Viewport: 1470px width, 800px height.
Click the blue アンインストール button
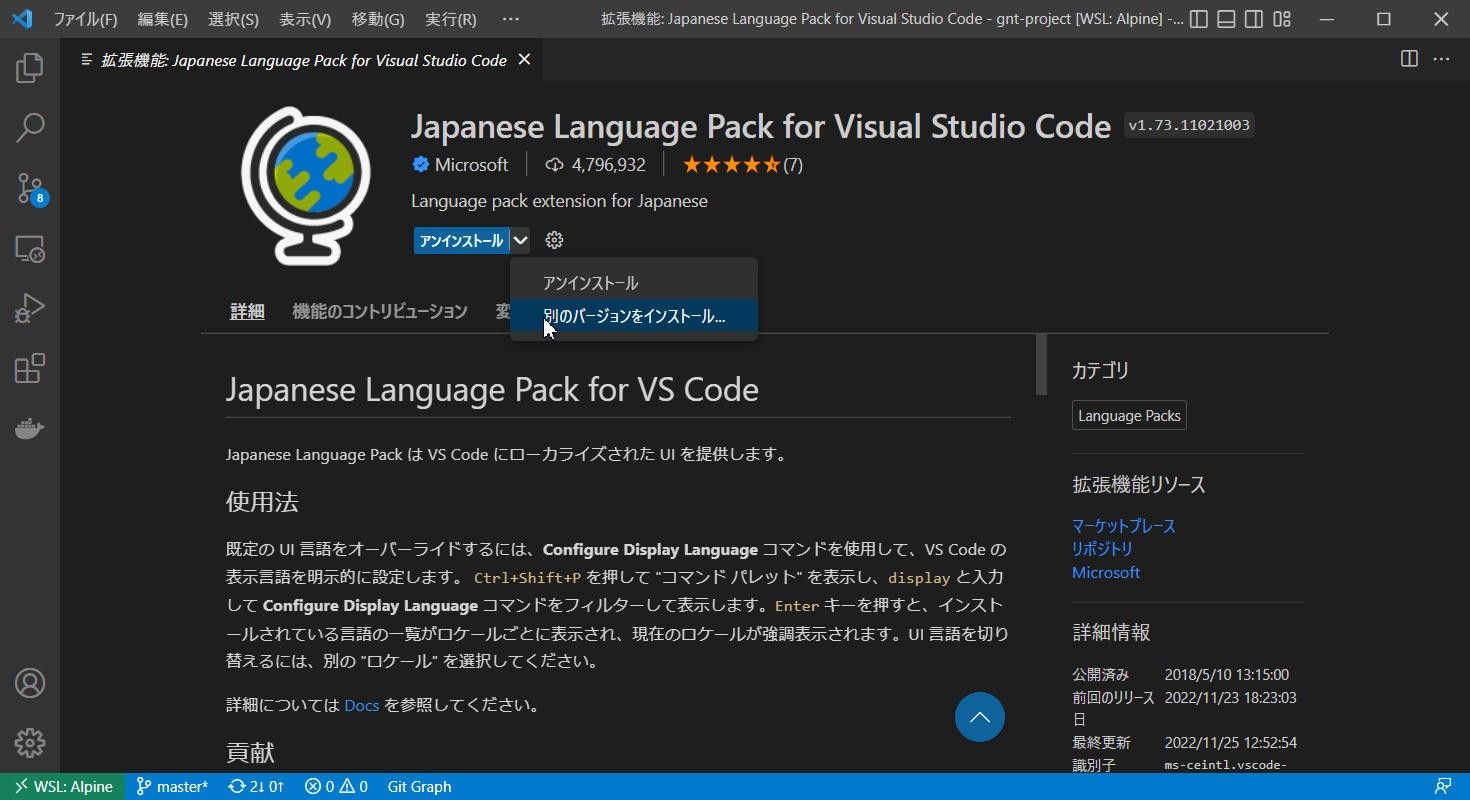[x=461, y=240]
